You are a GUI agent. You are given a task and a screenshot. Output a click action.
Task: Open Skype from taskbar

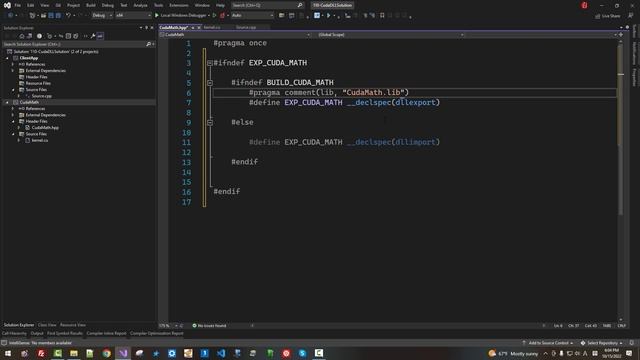(x=302, y=353)
